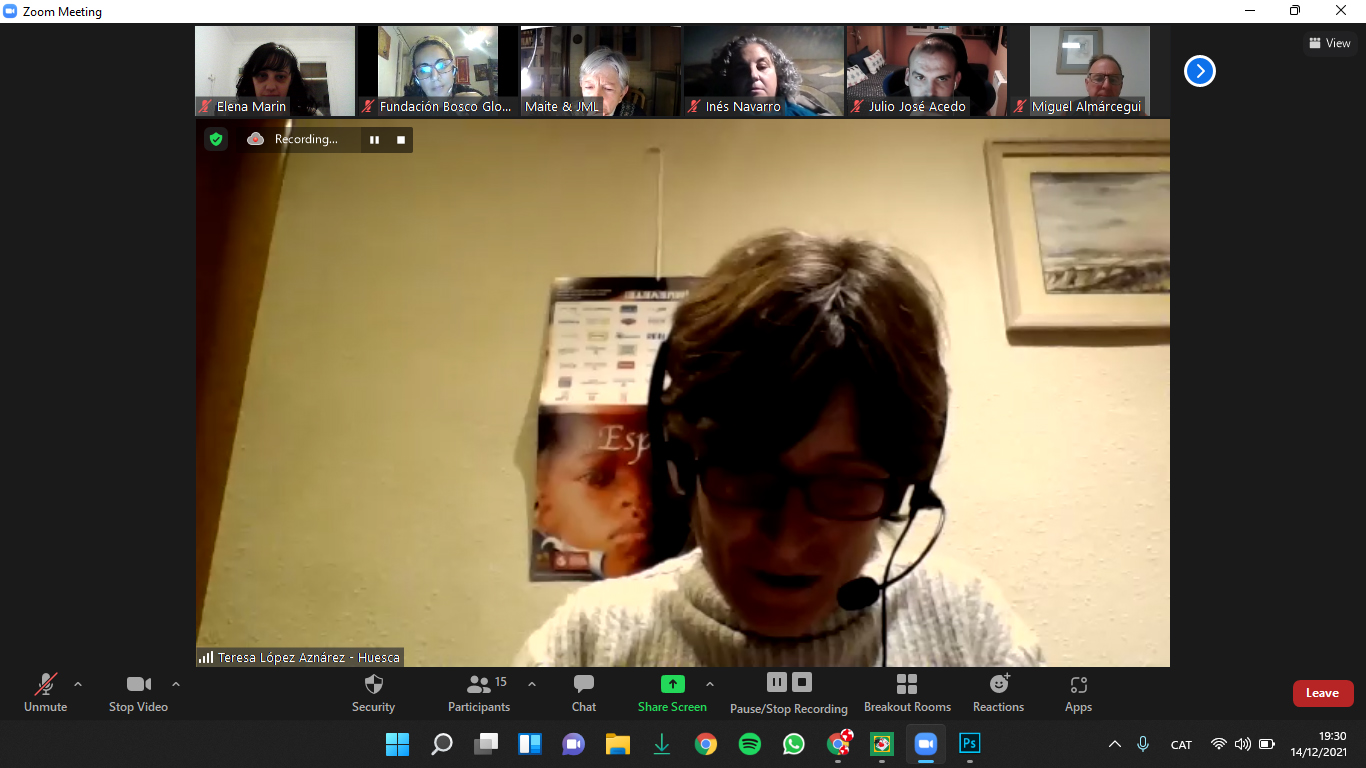This screenshot has height=768, width=1366.
Task: Click the green Share Screen icon
Action: (x=673, y=685)
